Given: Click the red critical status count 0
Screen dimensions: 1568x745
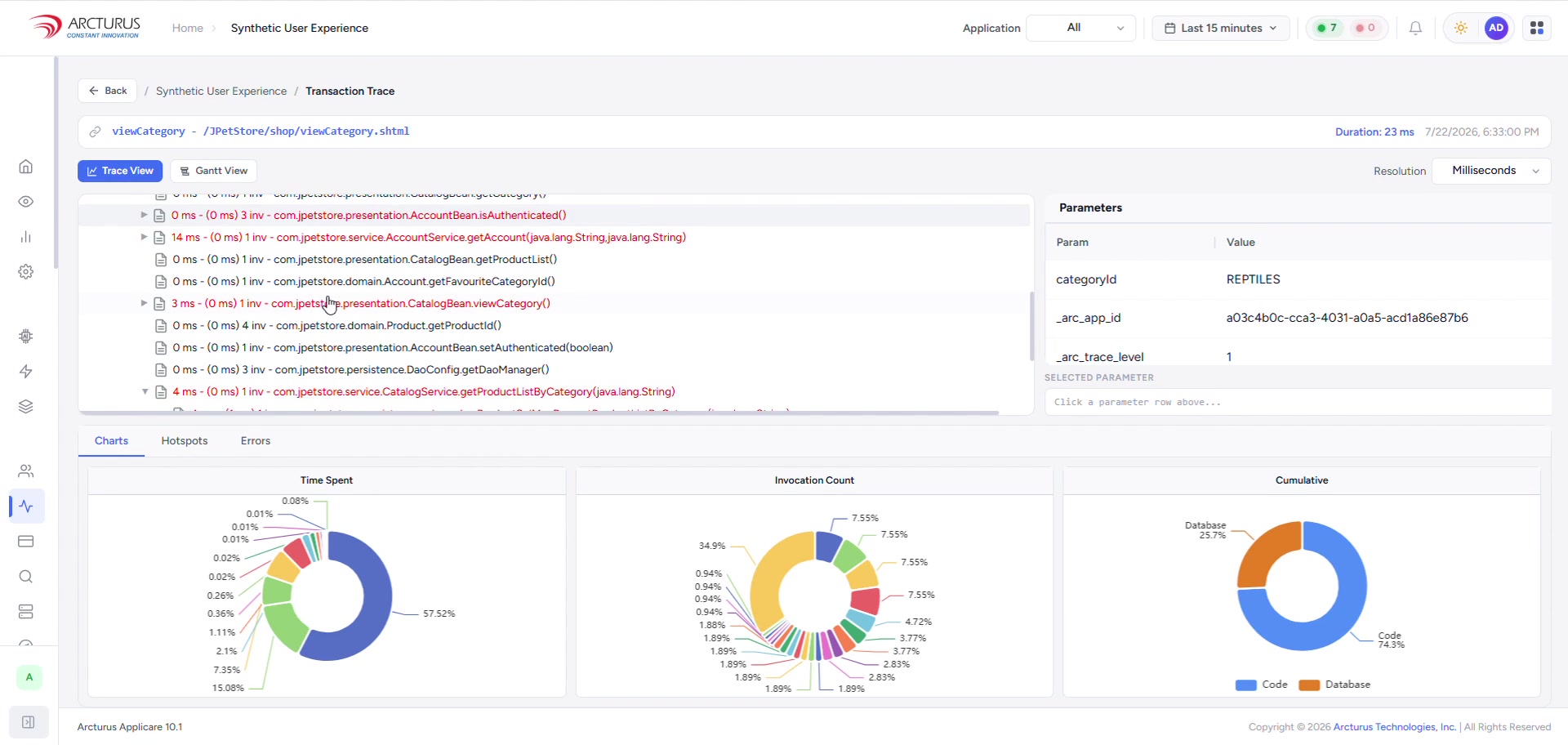Looking at the screenshot, I should 1365,28.
